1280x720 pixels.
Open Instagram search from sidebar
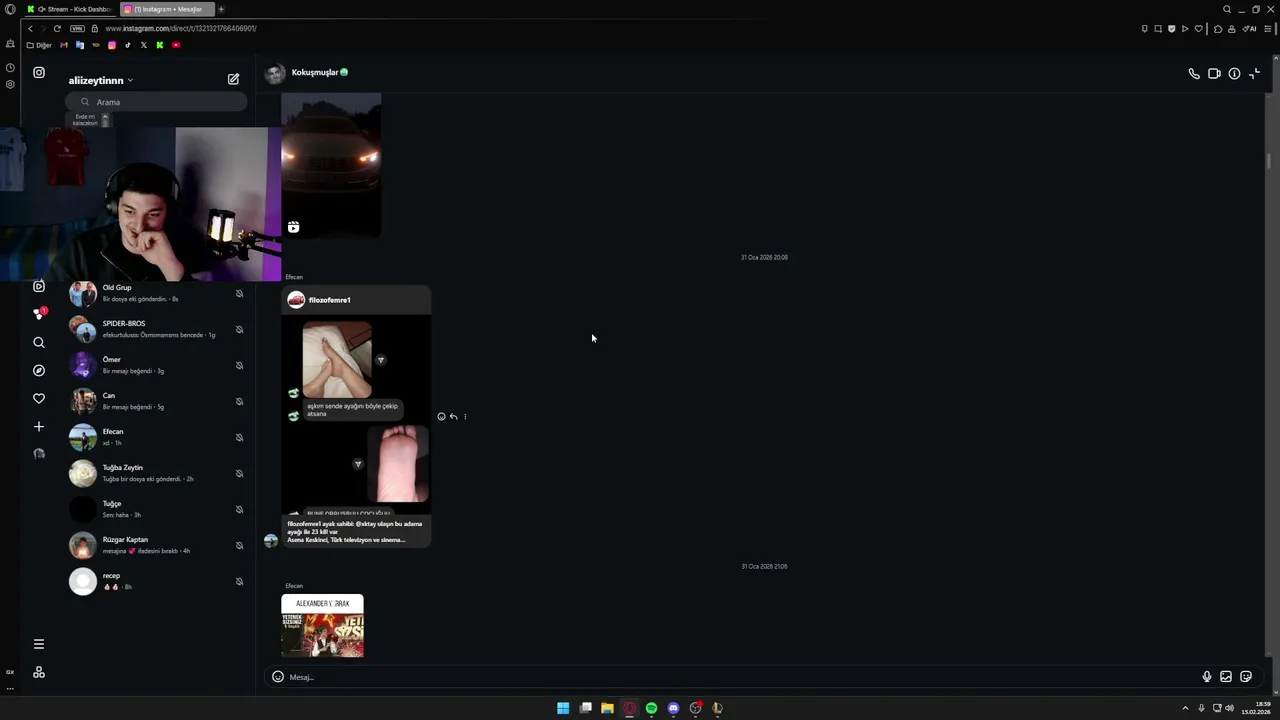pos(39,342)
